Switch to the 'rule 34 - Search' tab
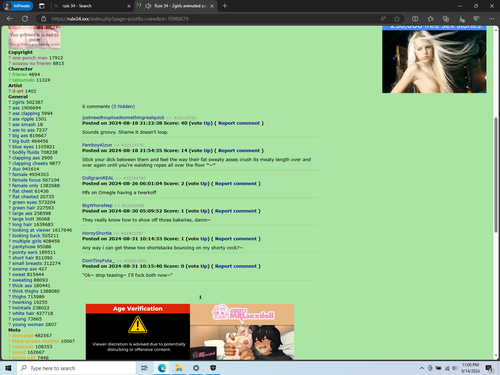500x375 pixels. [x=90, y=6]
